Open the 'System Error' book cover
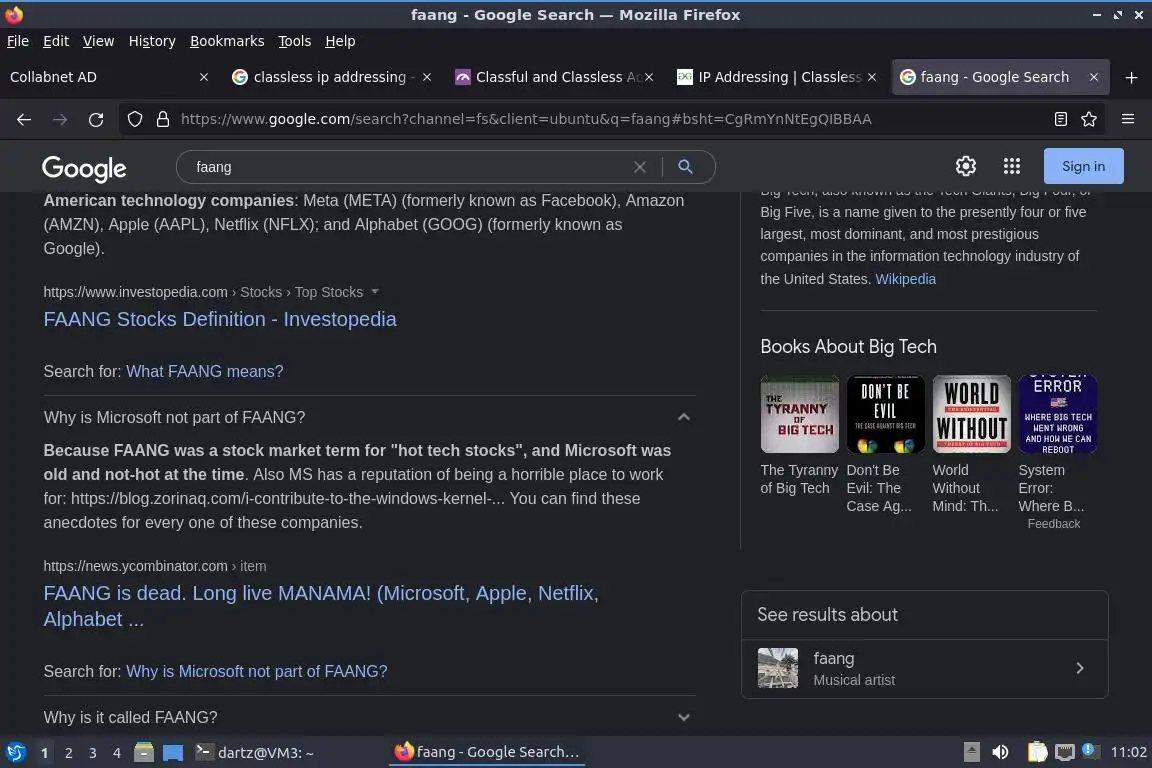The image size is (1152, 768). click(x=1057, y=414)
